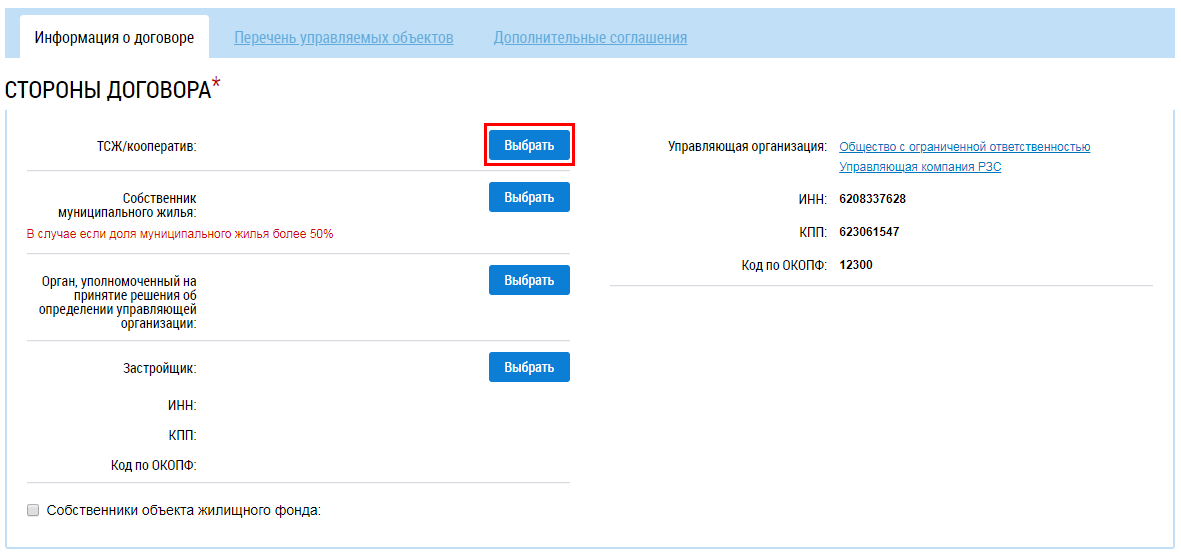Switch to the Информация о договоре tab
Screen dimensions: 1181x555
point(114,38)
